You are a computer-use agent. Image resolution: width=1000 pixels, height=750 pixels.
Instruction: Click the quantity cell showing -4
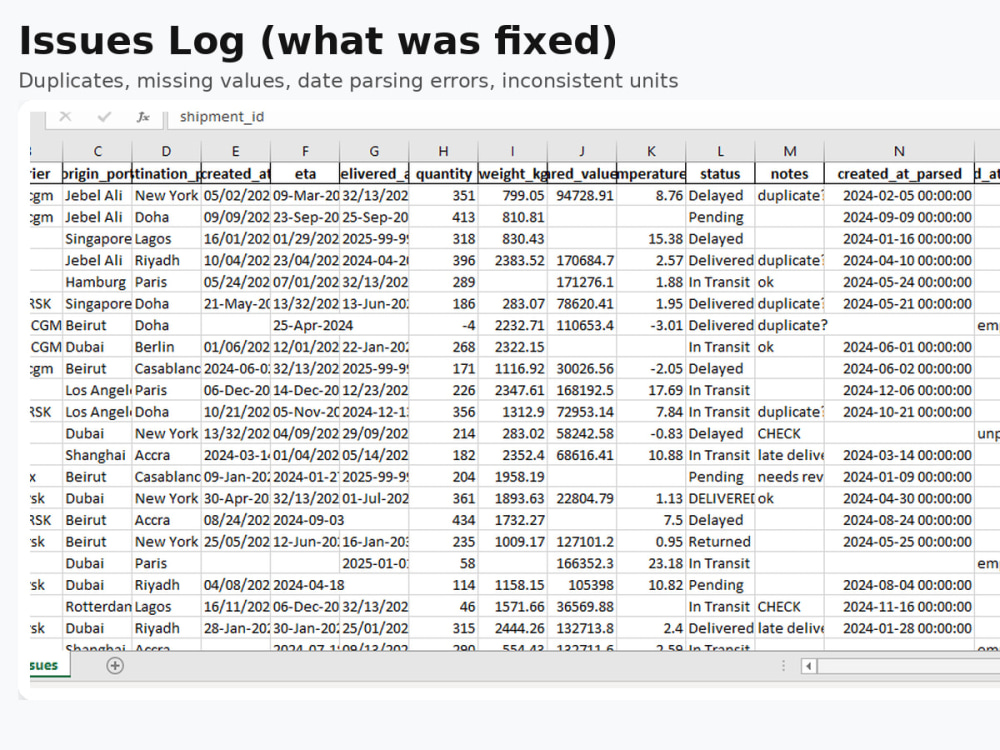tap(443, 325)
